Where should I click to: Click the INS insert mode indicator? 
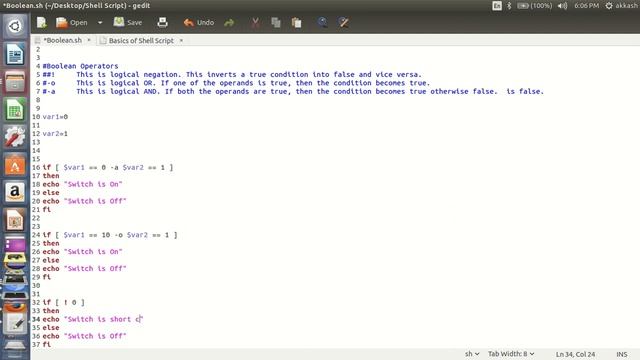click(x=622, y=354)
